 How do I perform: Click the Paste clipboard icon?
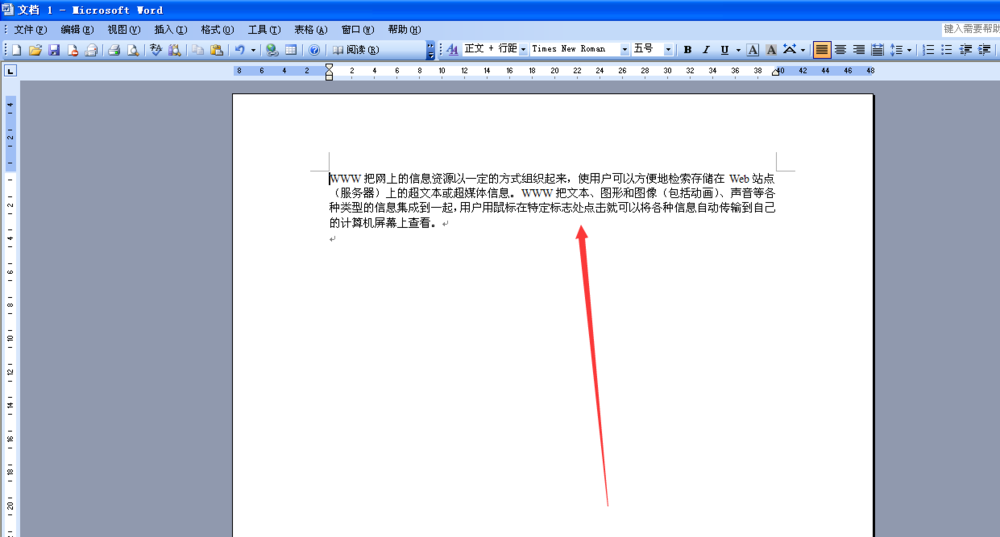[216, 50]
